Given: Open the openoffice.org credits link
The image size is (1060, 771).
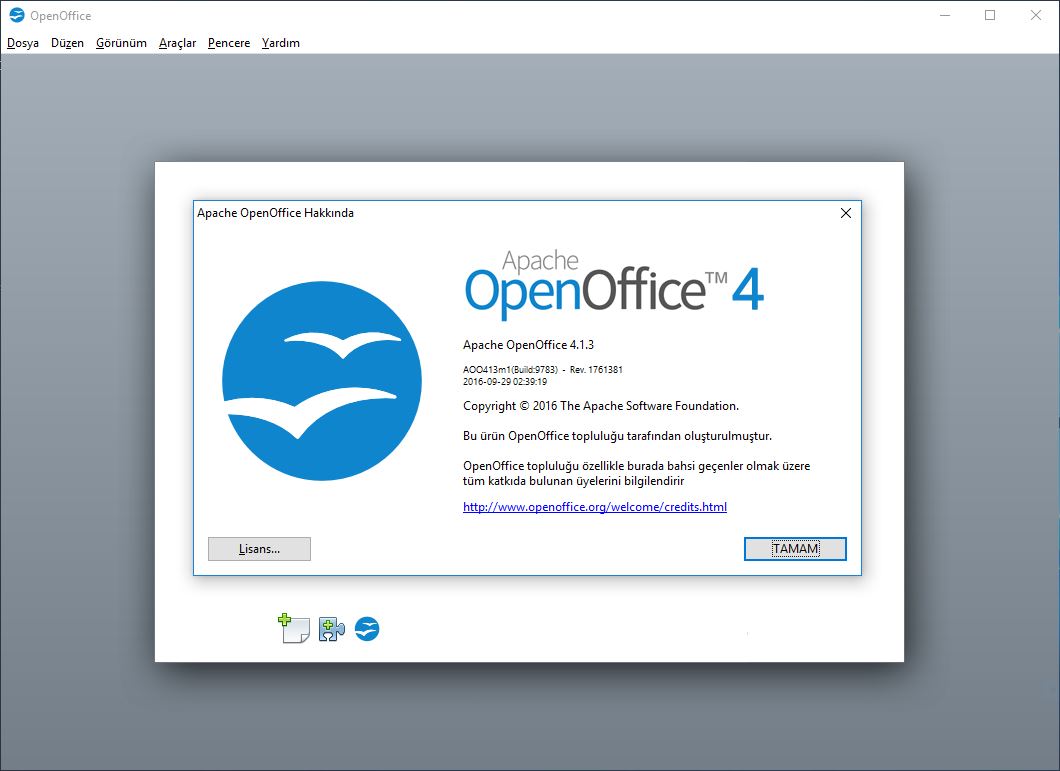Looking at the screenshot, I should point(595,507).
